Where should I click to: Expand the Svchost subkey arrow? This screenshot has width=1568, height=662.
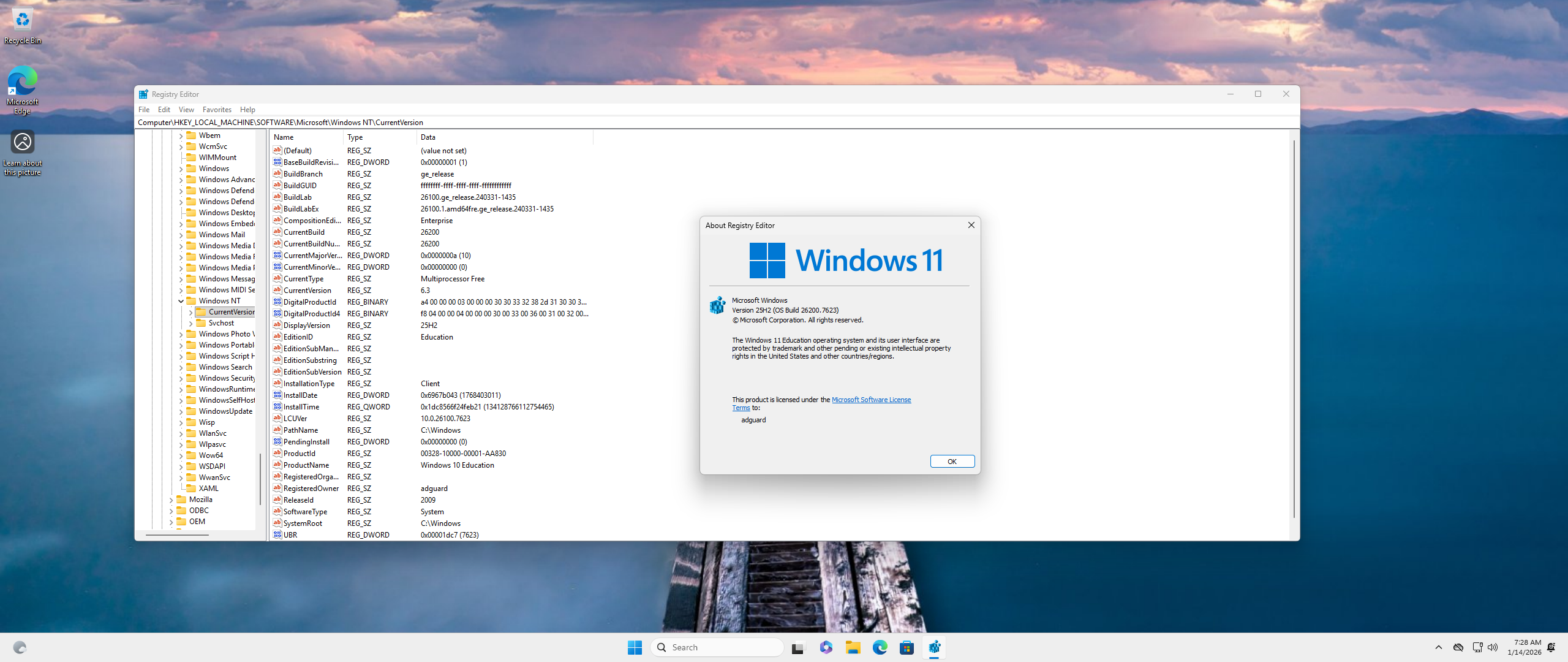191,324
